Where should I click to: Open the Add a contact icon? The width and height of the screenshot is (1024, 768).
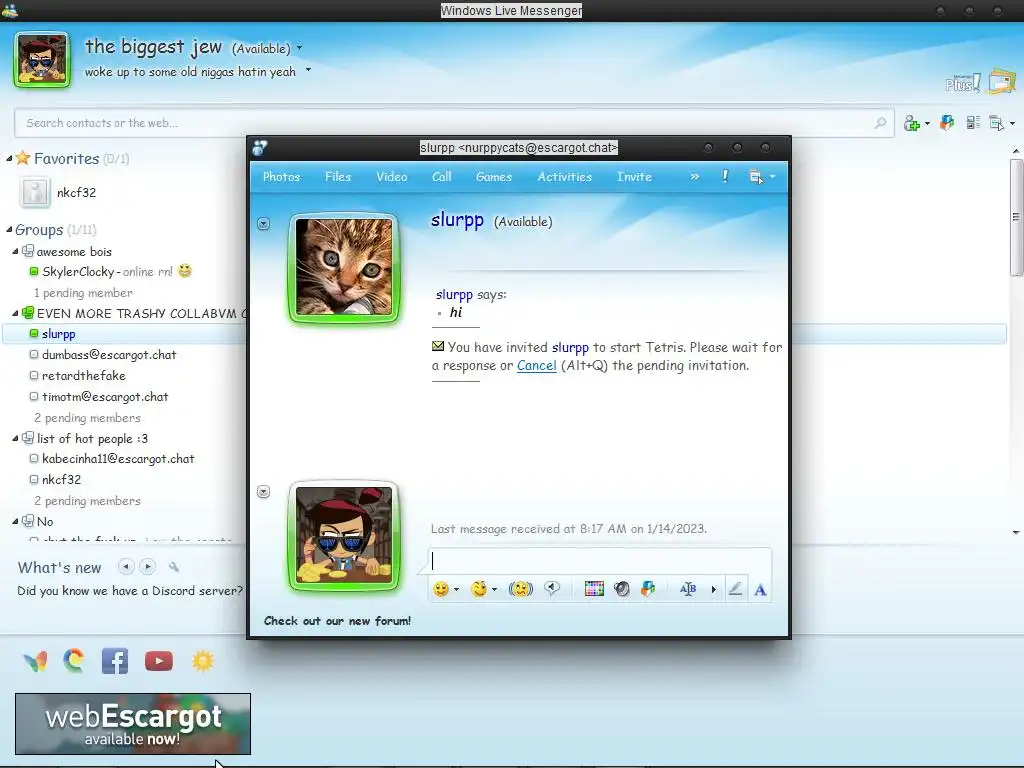(912, 123)
